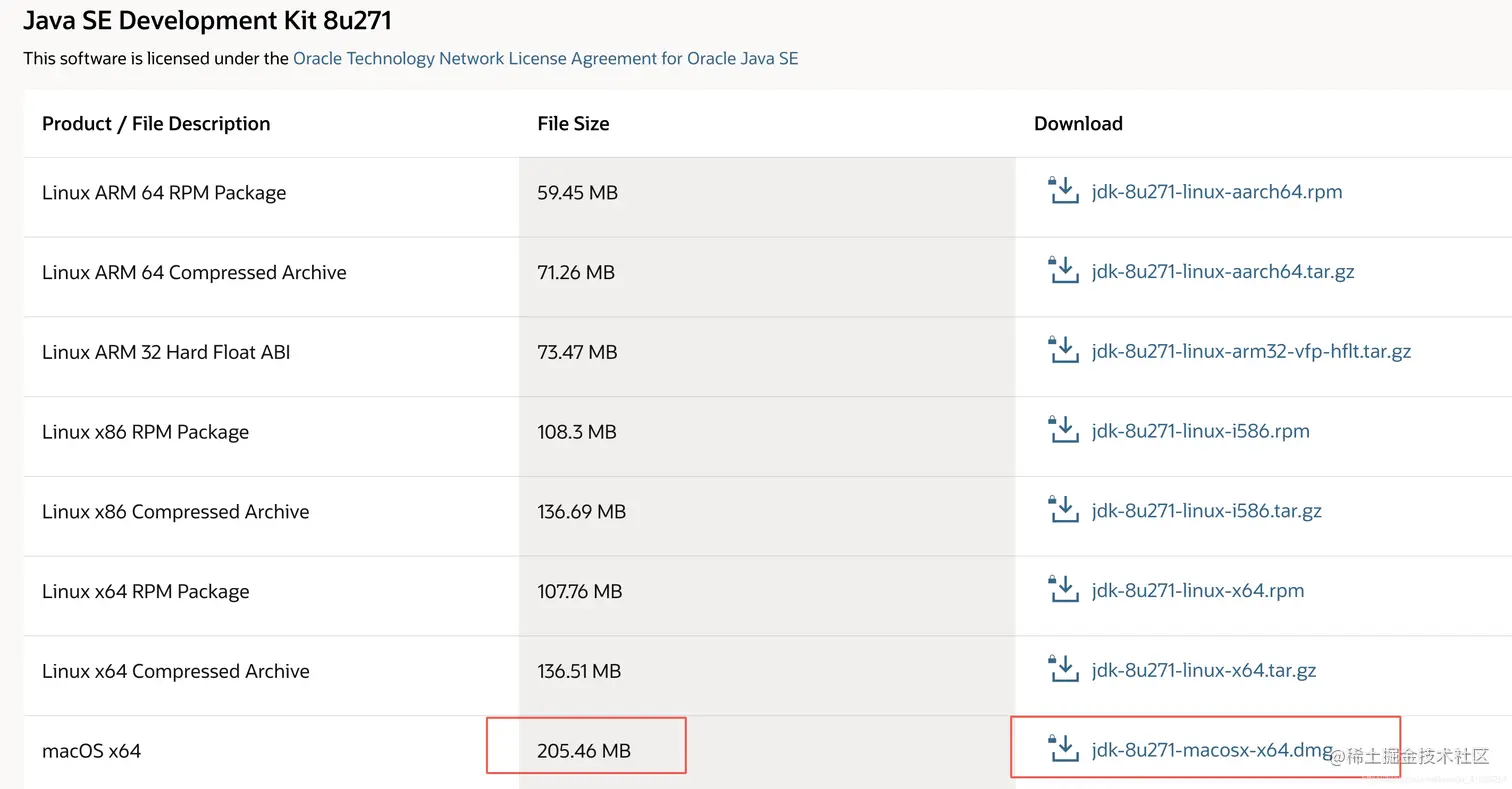Select the Linux x64 RPM Package label
The image size is (1512, 789).
coord(145,592)
